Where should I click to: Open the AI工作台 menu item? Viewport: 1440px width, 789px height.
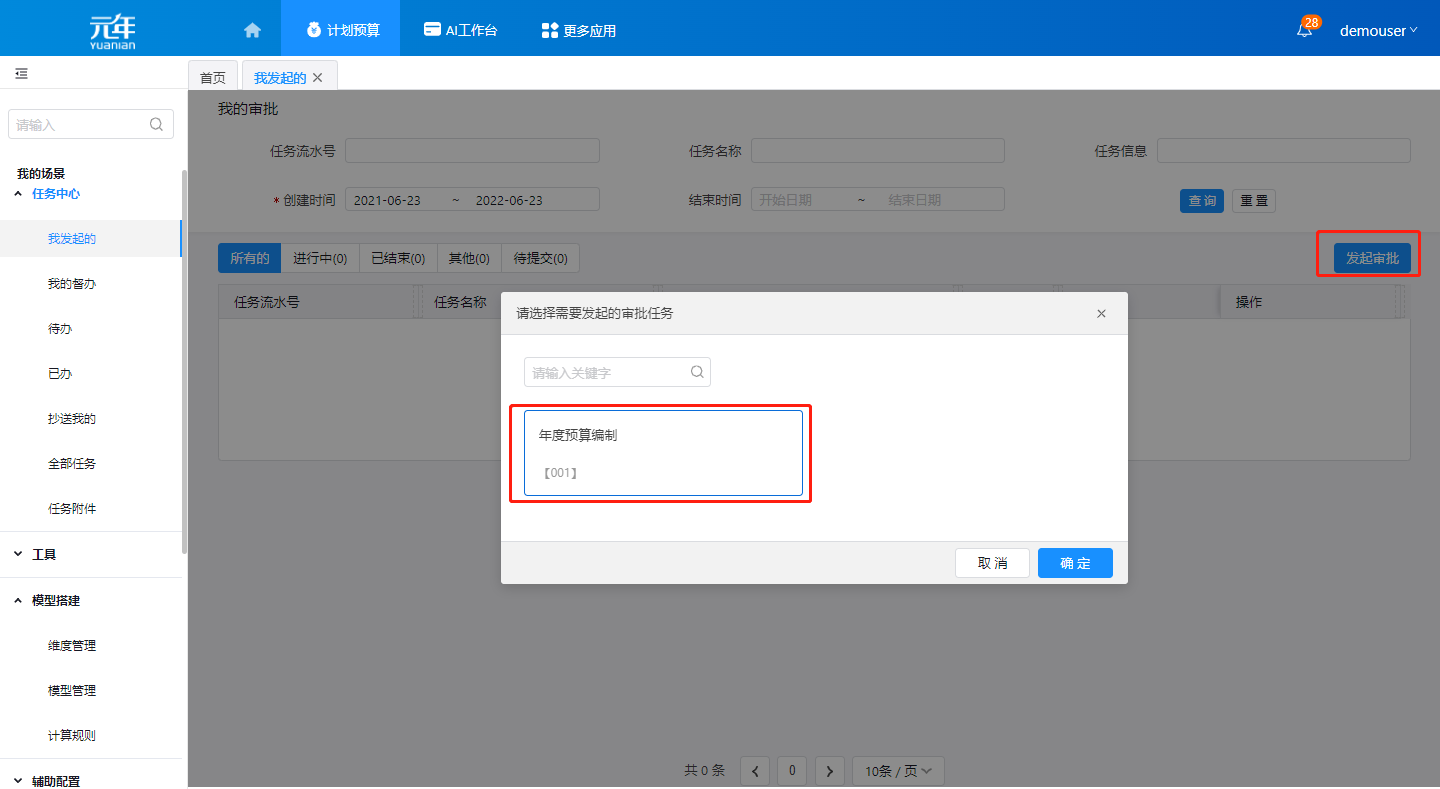point(460,30)
